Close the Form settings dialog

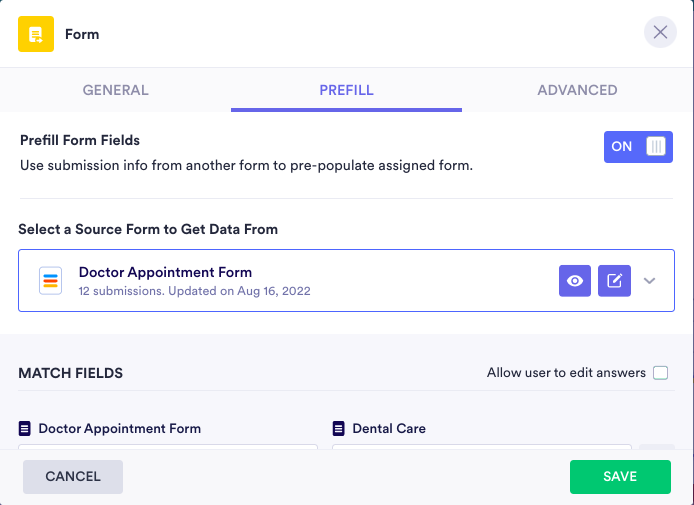pyautogui.click(x=660, y=33)
